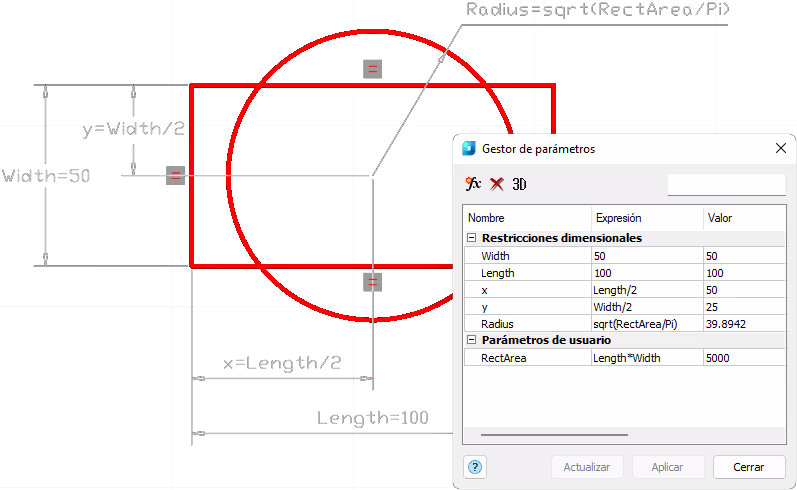Click the Length*Width expression cell
Image resolution: width=797 pixels, height=490 pixels.
click(648, 358)
